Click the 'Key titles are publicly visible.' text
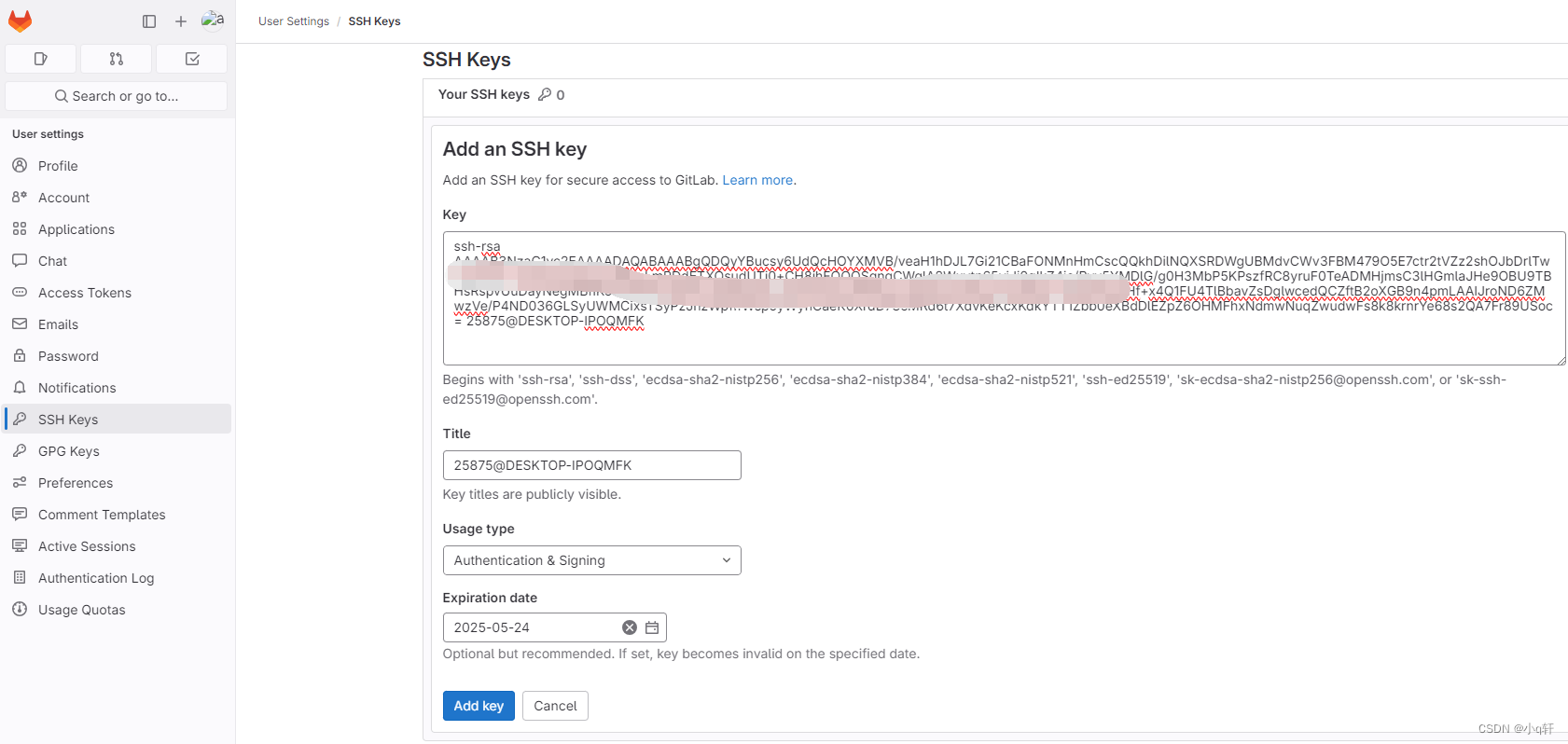This screenshot has height=744, width=1568. tap(532, 494)
